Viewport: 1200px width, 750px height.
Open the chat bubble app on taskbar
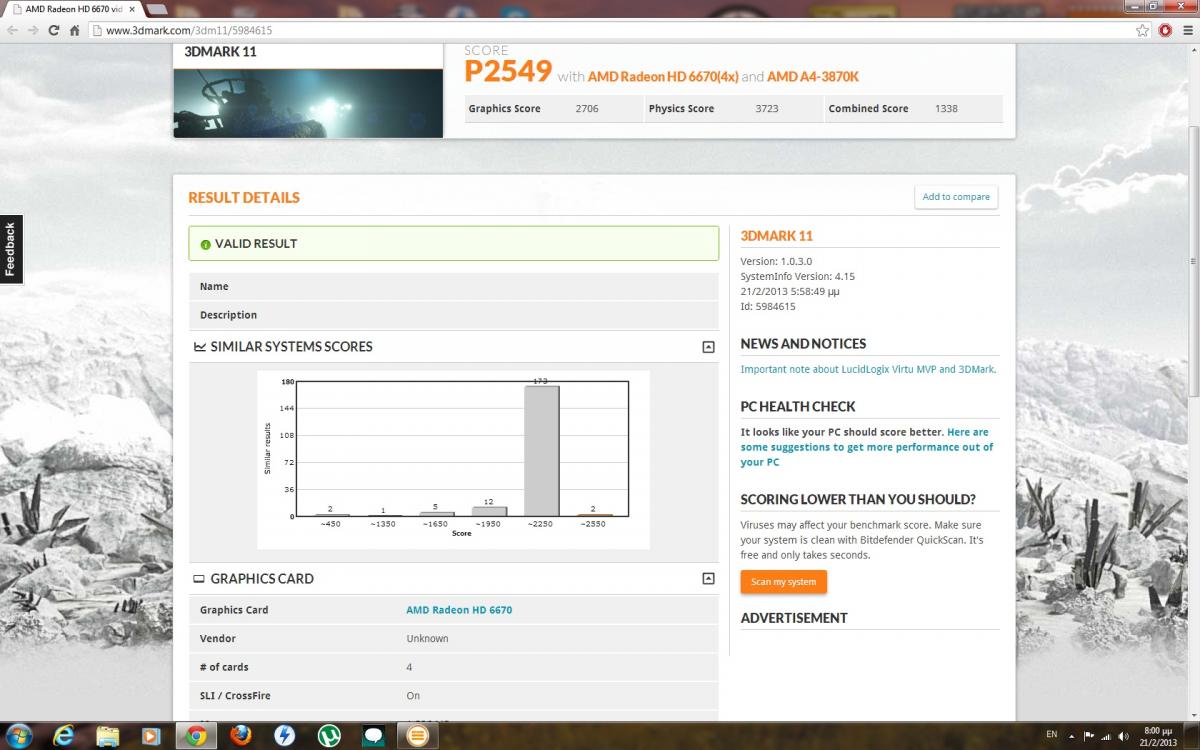pyautogui.click(x=373, y=736)
